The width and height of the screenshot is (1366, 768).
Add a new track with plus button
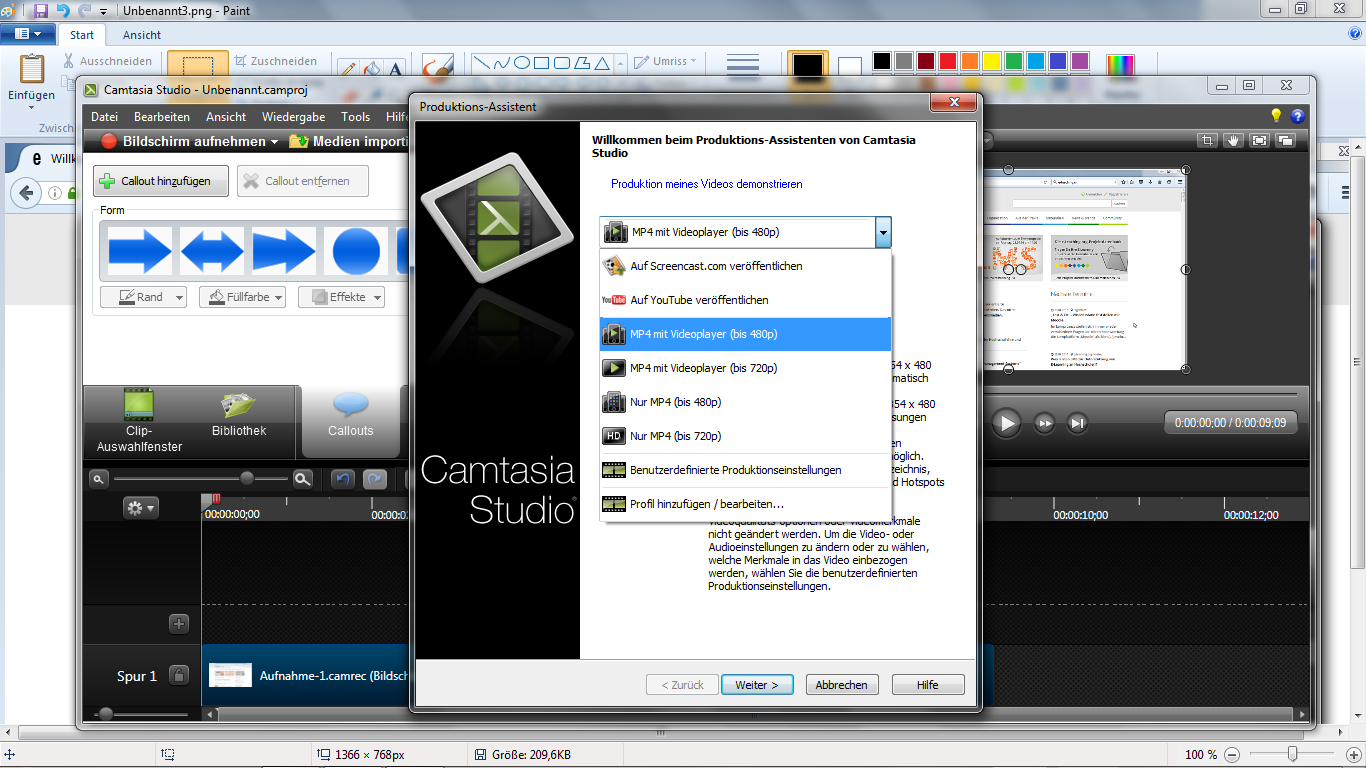pos(179,624)
